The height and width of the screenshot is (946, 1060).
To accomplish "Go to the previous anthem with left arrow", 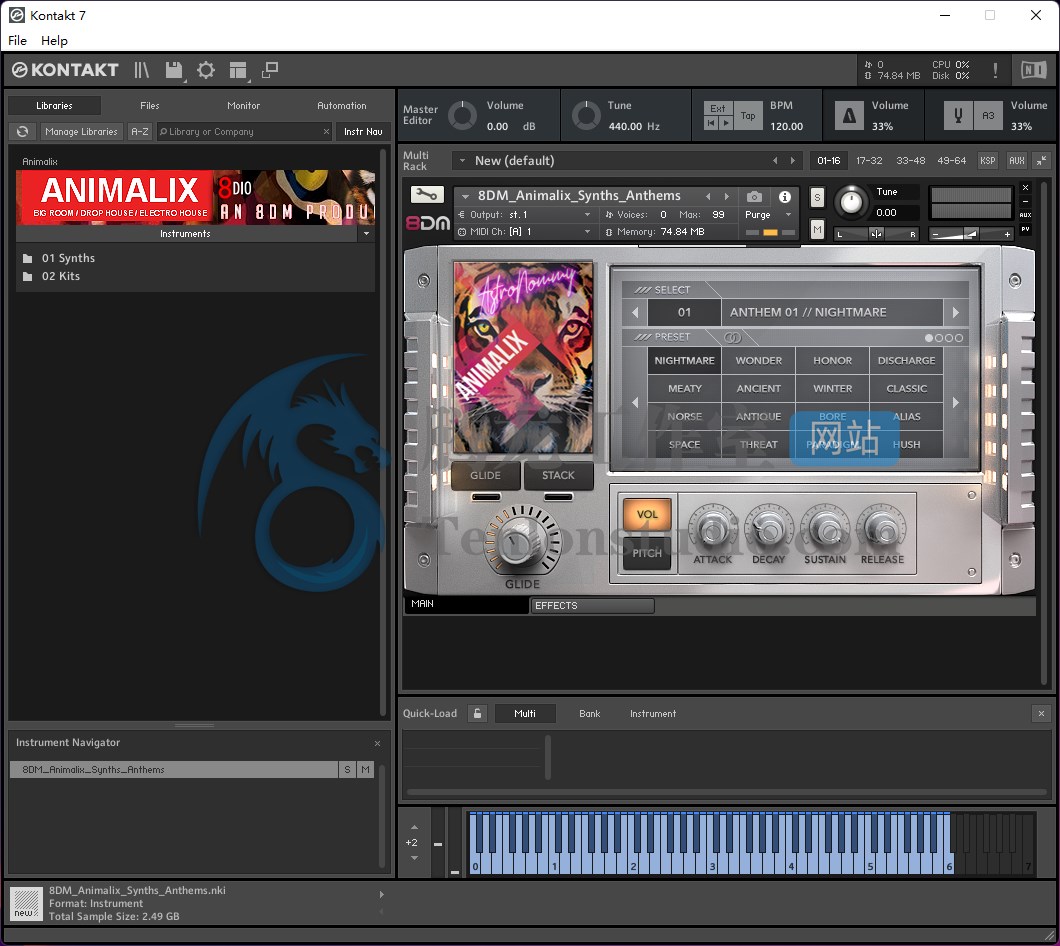I will (x=635, y=312).
